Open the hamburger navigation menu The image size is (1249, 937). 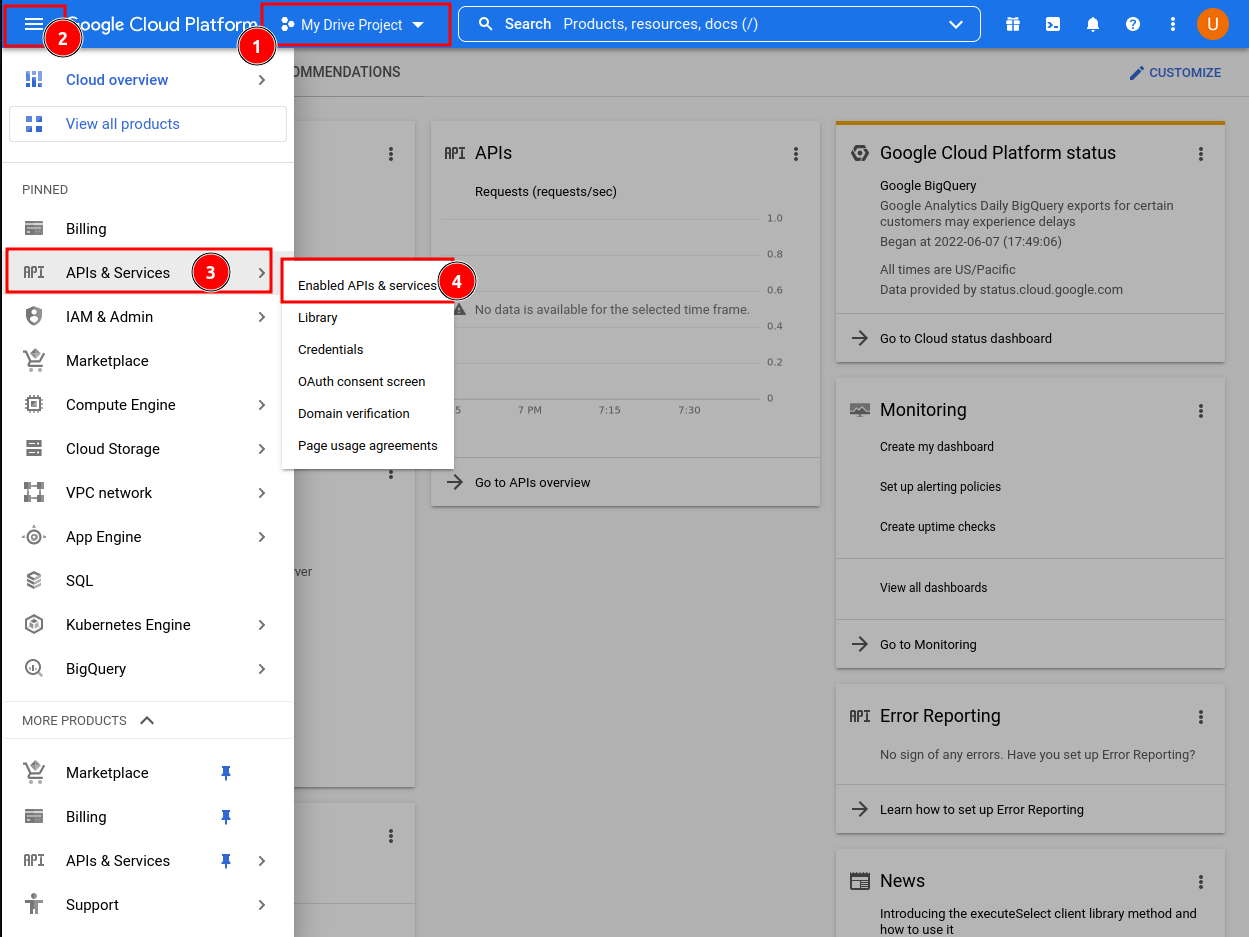coord(34,24)
